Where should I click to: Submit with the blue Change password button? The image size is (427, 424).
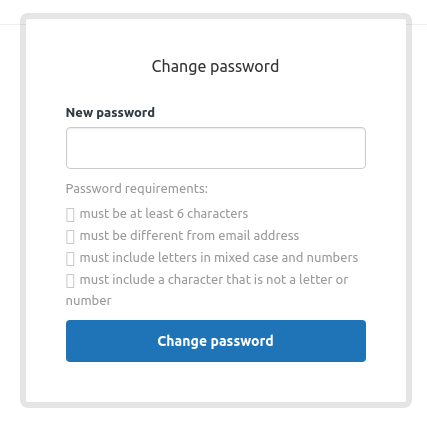pos(216,341)
